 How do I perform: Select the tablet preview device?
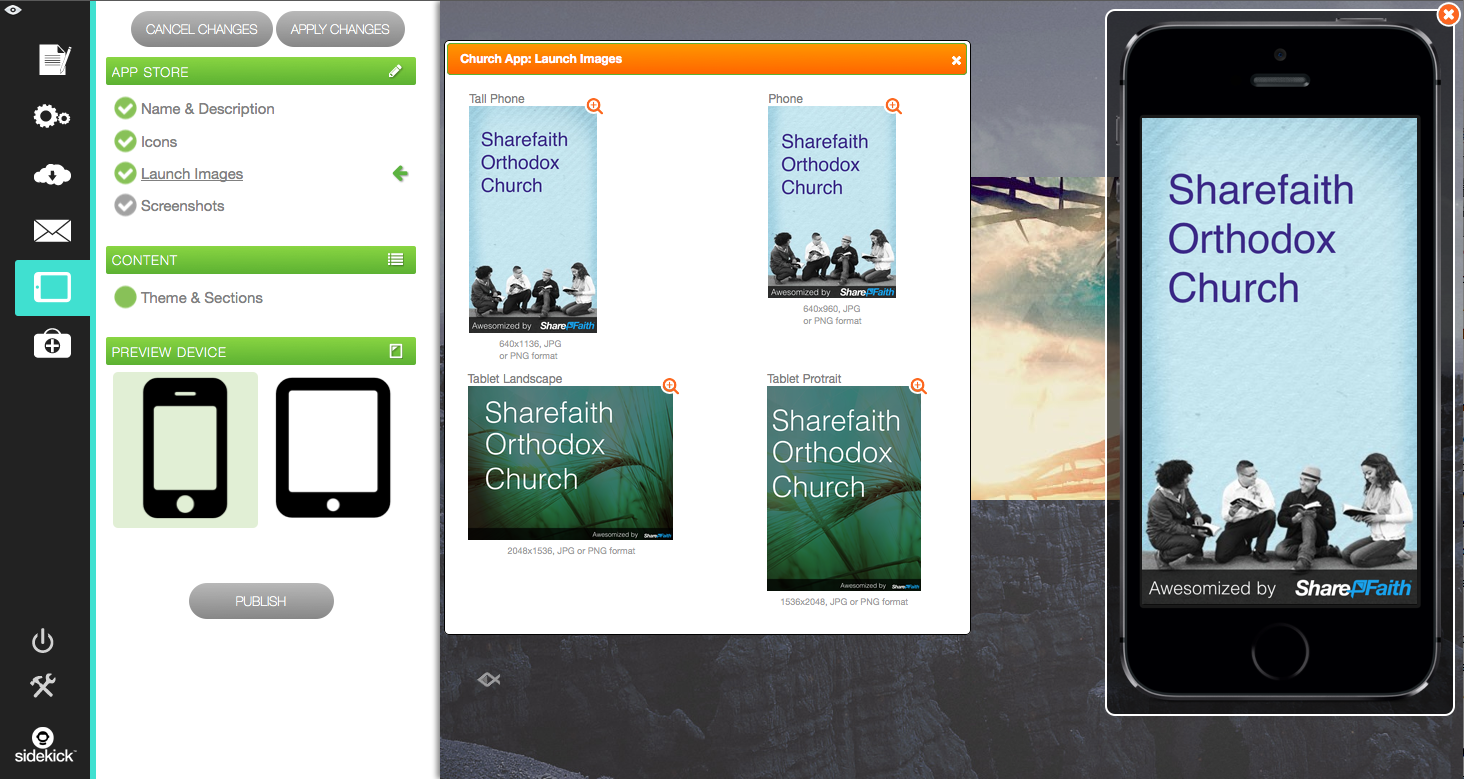[333, 448]
